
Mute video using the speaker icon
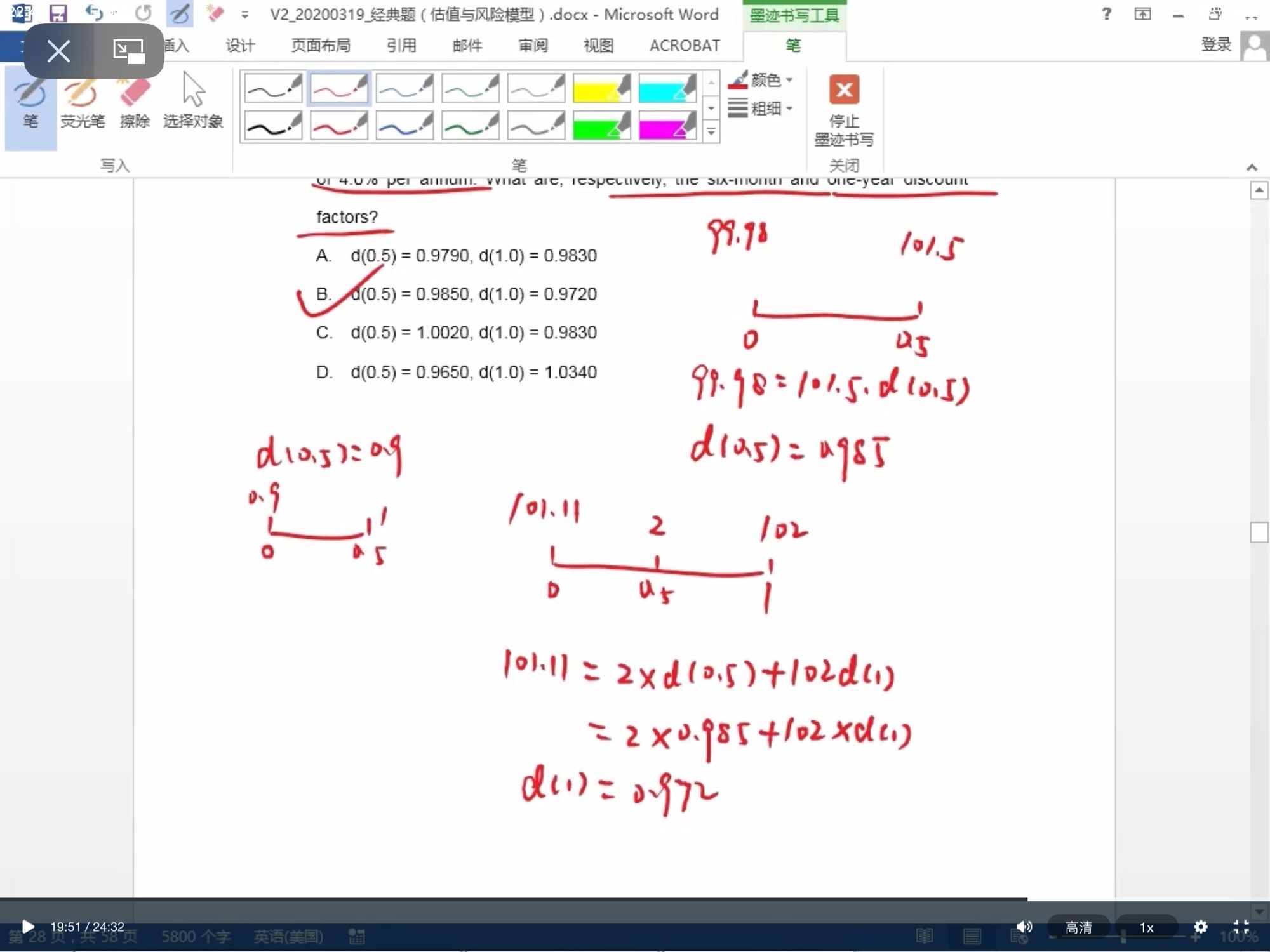coord(1024,927)
